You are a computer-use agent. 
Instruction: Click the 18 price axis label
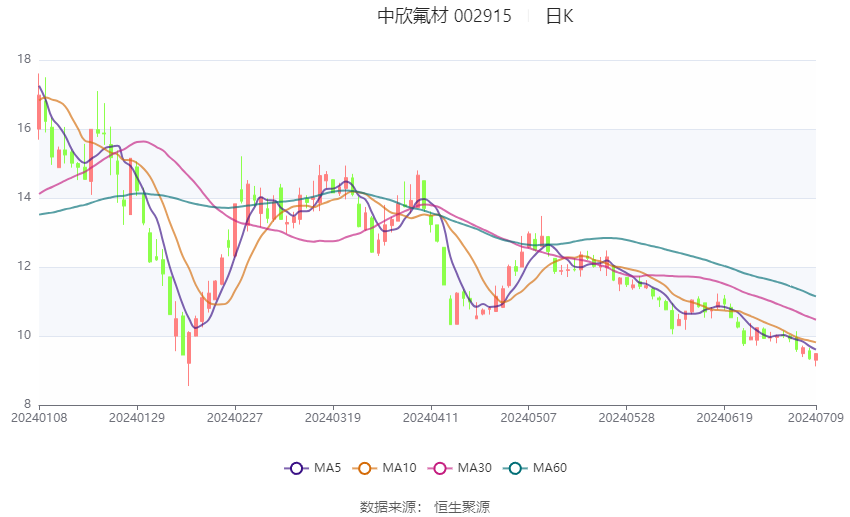pos(24,59)
